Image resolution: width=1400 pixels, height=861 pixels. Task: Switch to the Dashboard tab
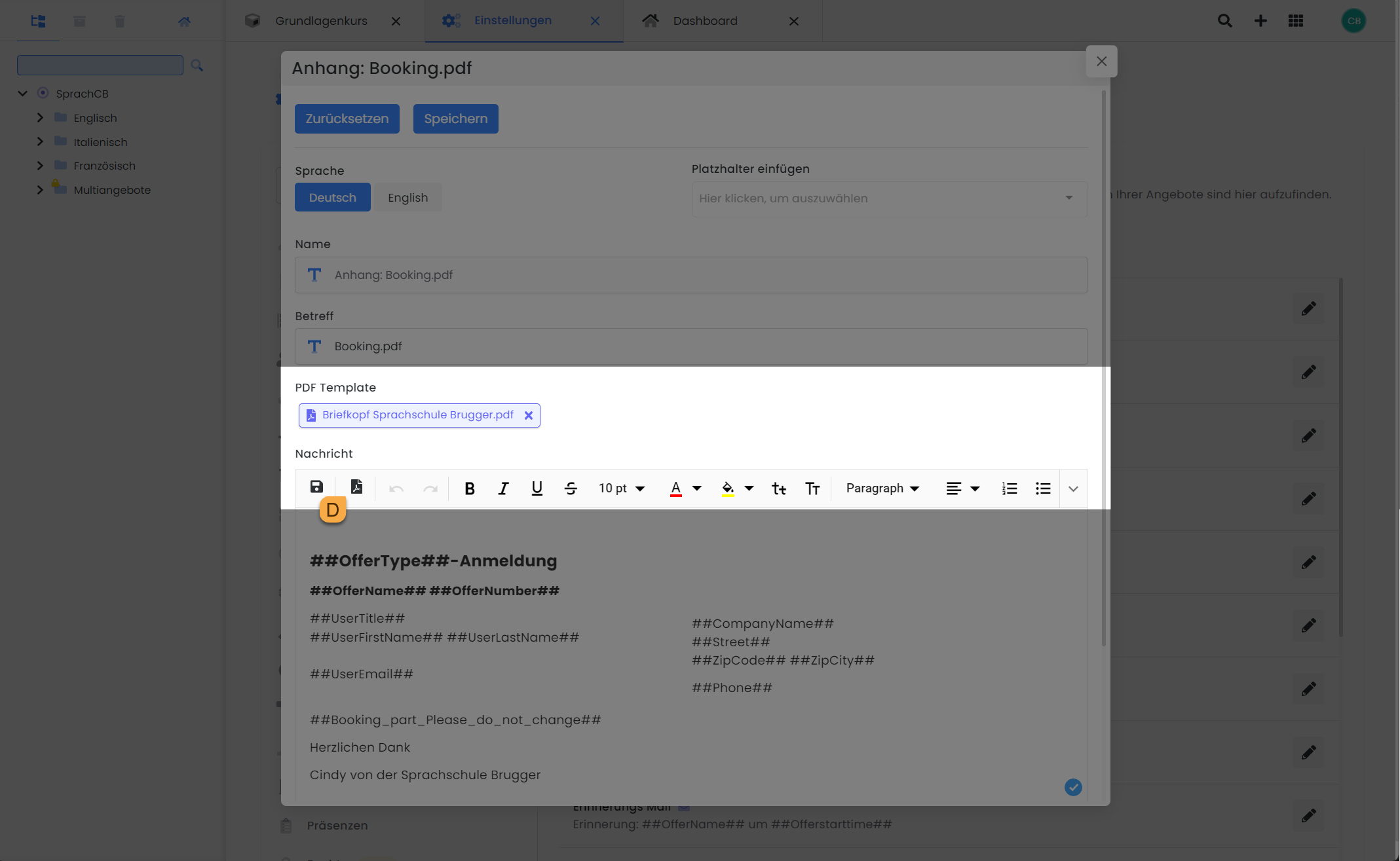click(705, 21)
